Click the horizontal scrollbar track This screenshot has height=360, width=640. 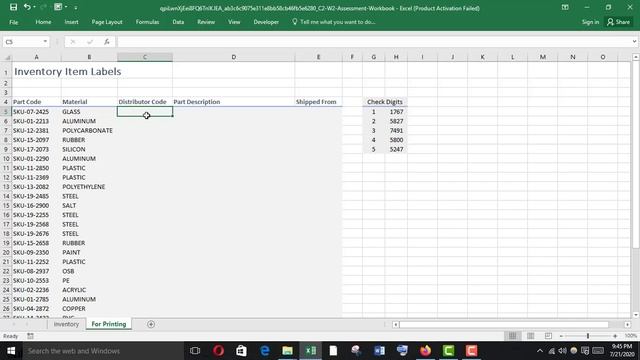click(511, 324)
